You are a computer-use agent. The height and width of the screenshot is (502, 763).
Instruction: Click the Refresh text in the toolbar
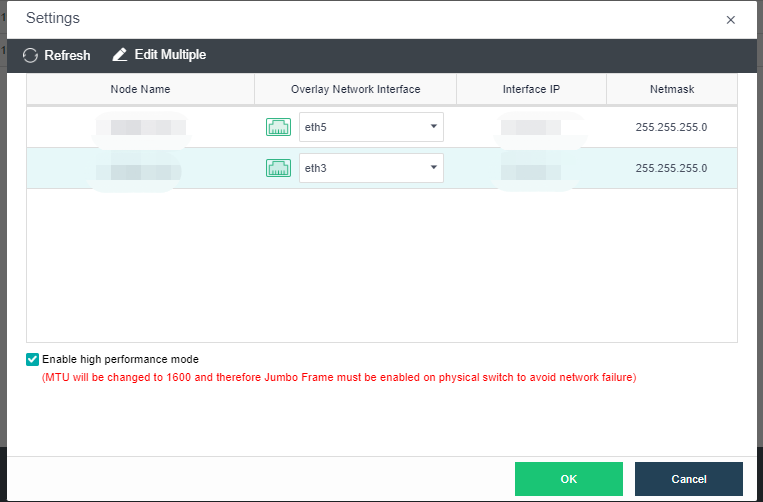67,55
